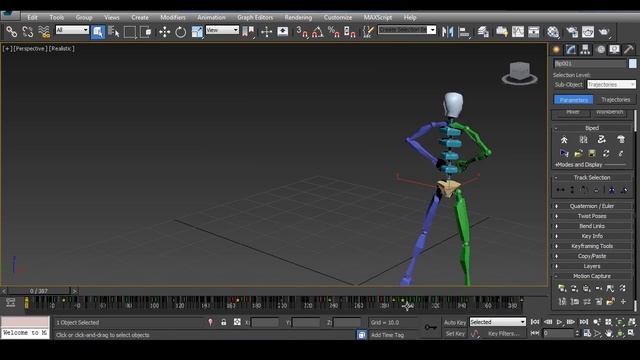This screenshot has height=360, width=640.
Task: Collapse the Track Selection rollout
Action: [x=592, y=178]
